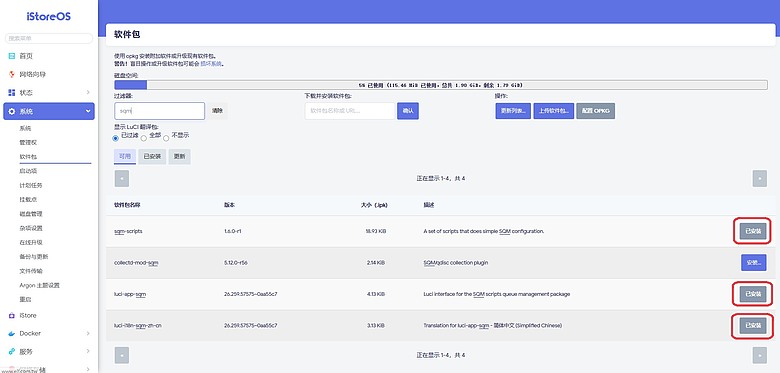
Task: Click the 配置 OPKG button
Action: point(596,111)
